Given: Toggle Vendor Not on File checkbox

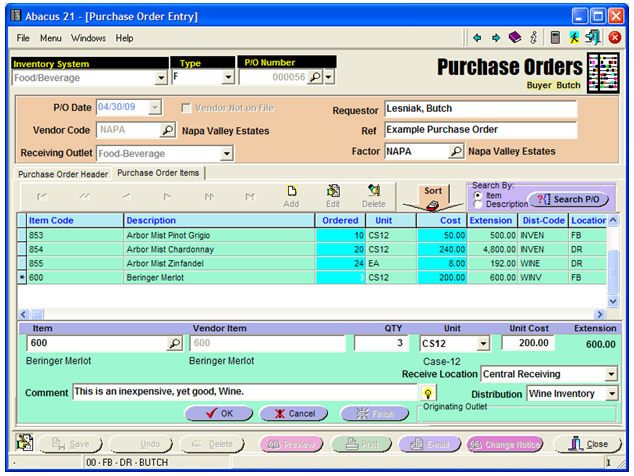Looking at the screenshot, I should click(186, 108).
